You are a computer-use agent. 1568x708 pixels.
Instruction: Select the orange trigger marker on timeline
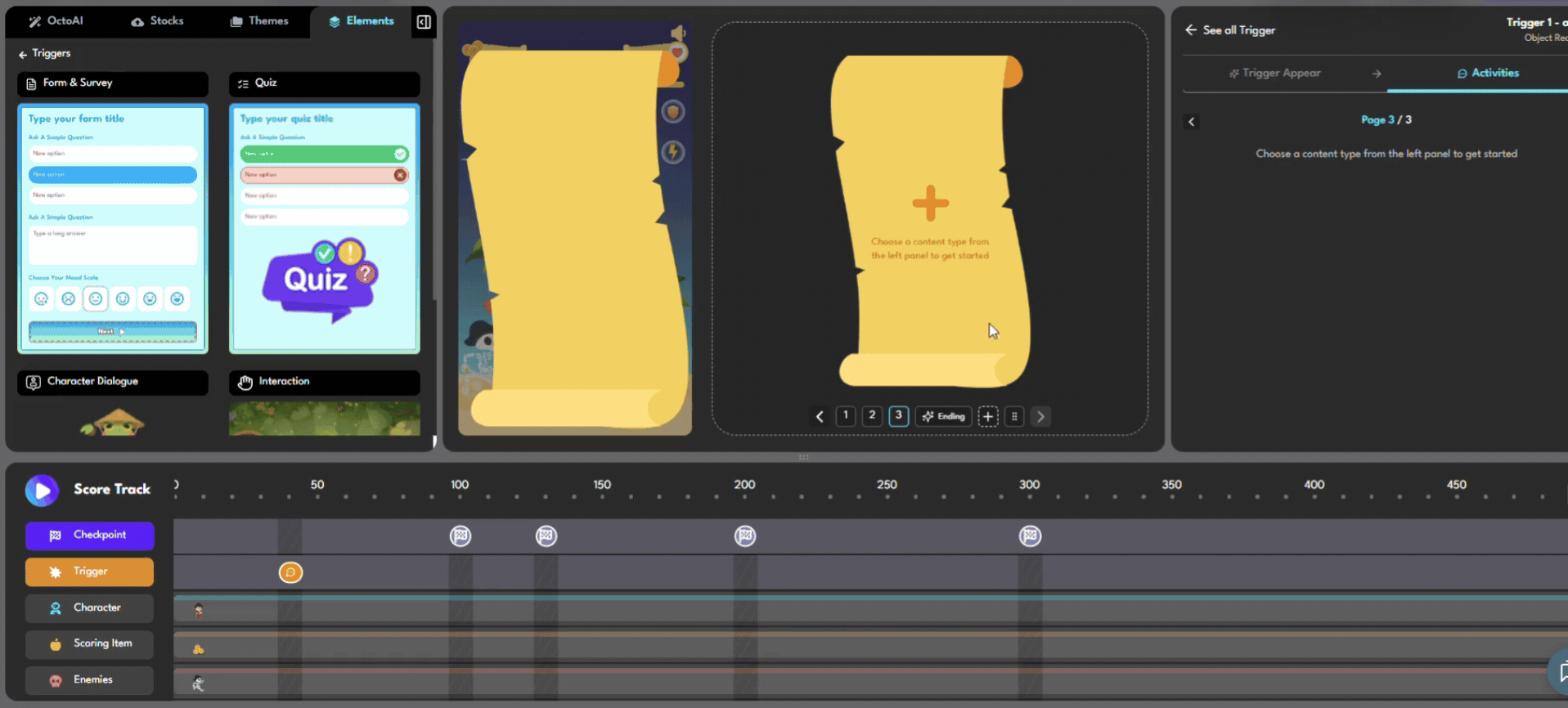(x=290, y=572)
